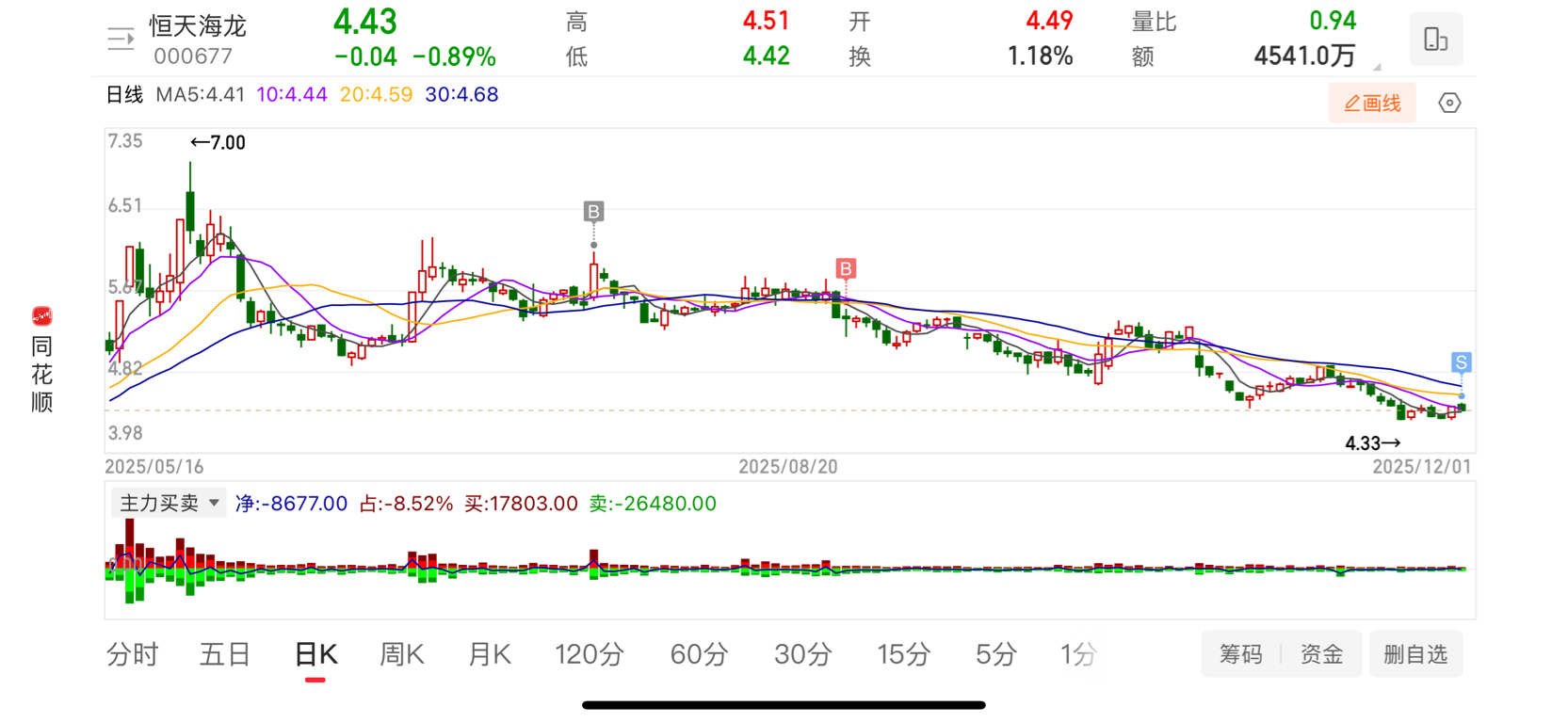The image size is (1568, 723).
Task: Tap the start date 2025/05/16
Action: pyautogui.click(x=154, y=467)
